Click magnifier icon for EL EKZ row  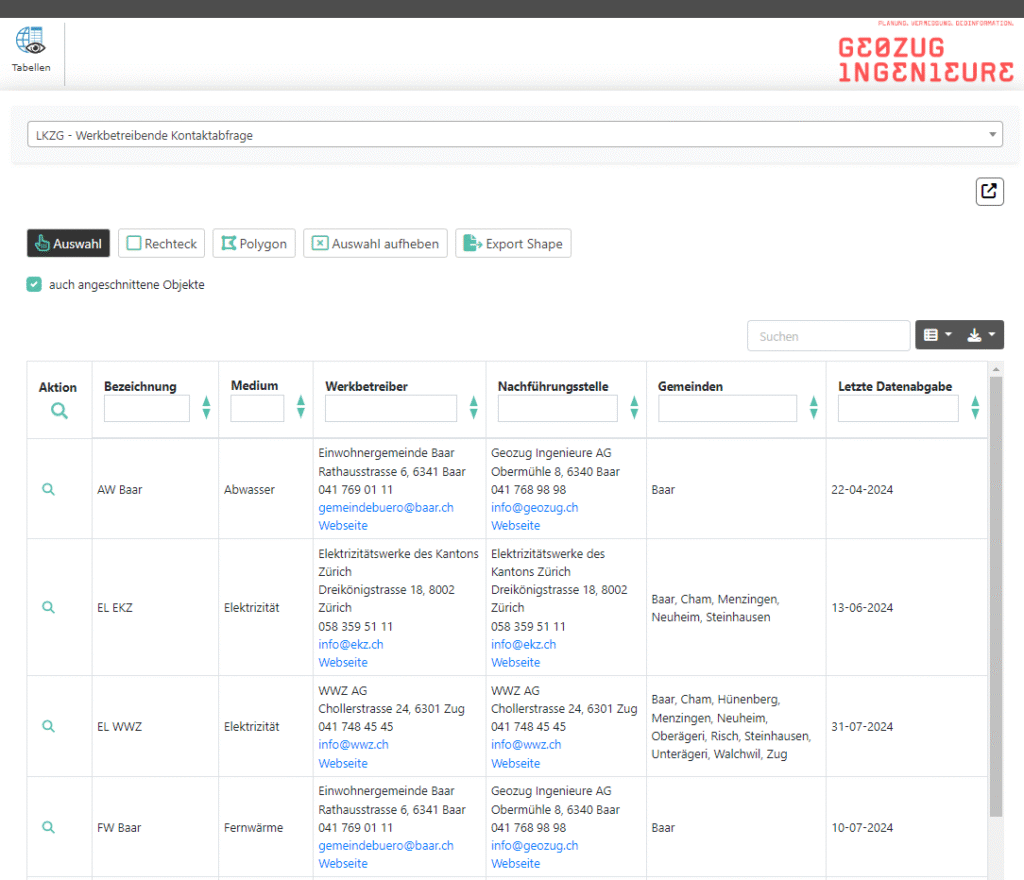pyautogui.click(x=48, y=607)
